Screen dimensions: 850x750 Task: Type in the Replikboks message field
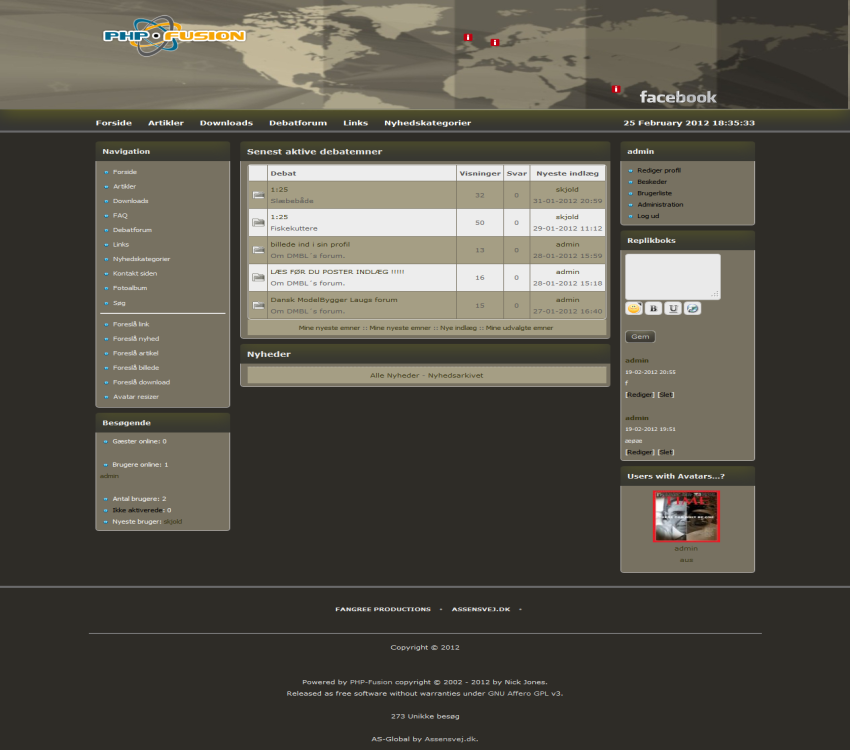672,276
